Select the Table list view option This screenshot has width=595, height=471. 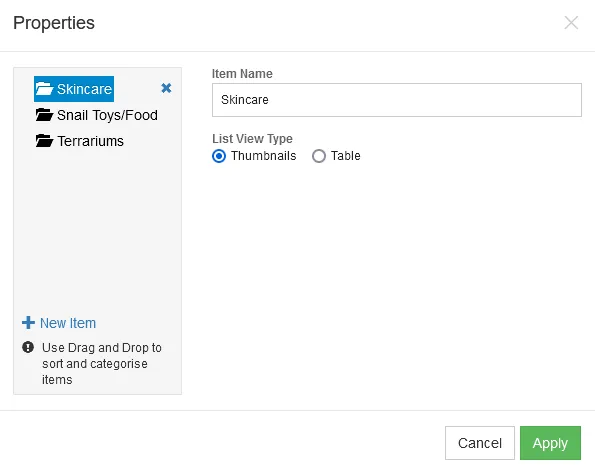[319, 156]
